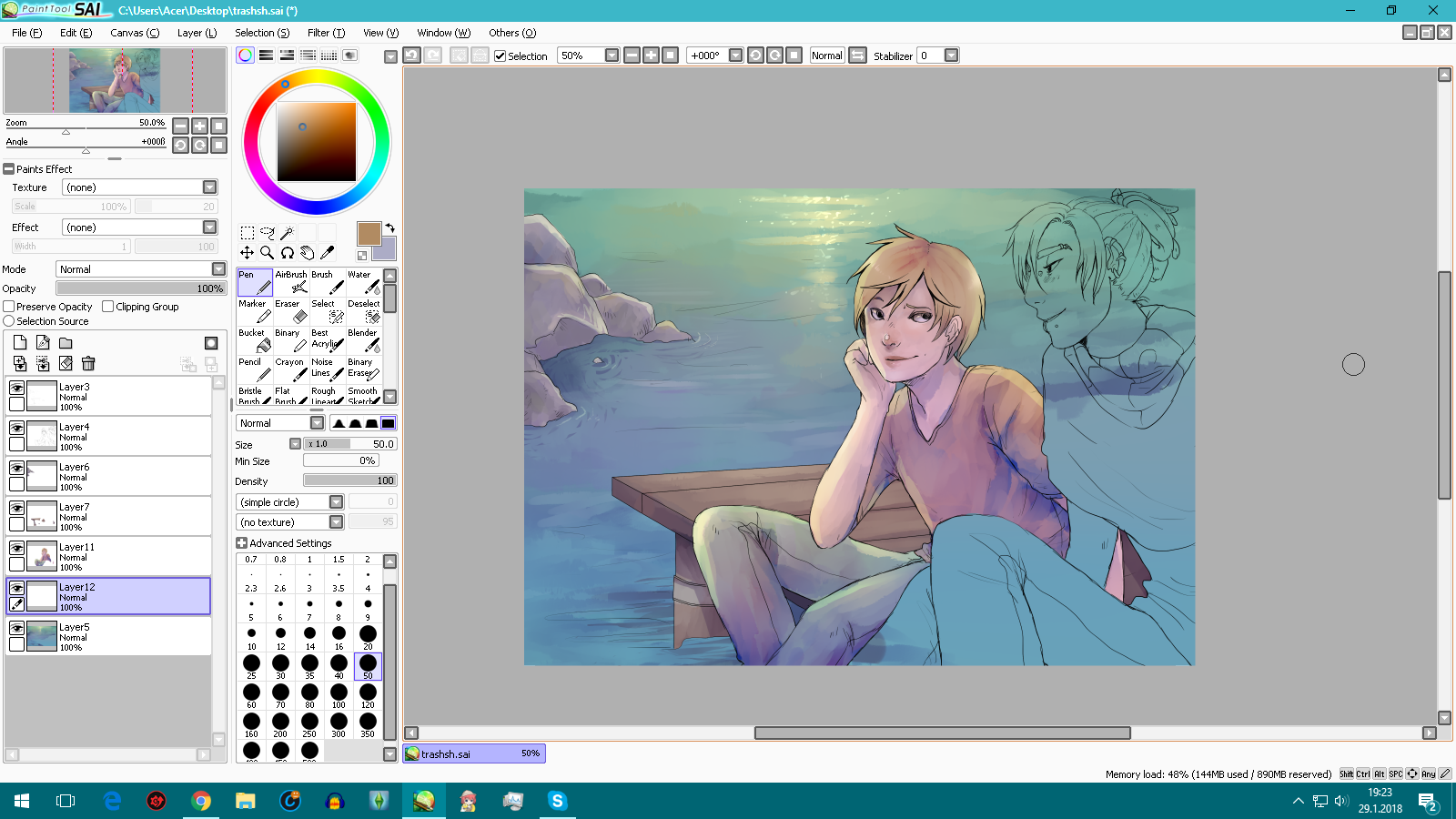Enable the Clipping Group checkbox
The image size is (1456, 819).
click(108, 307)
